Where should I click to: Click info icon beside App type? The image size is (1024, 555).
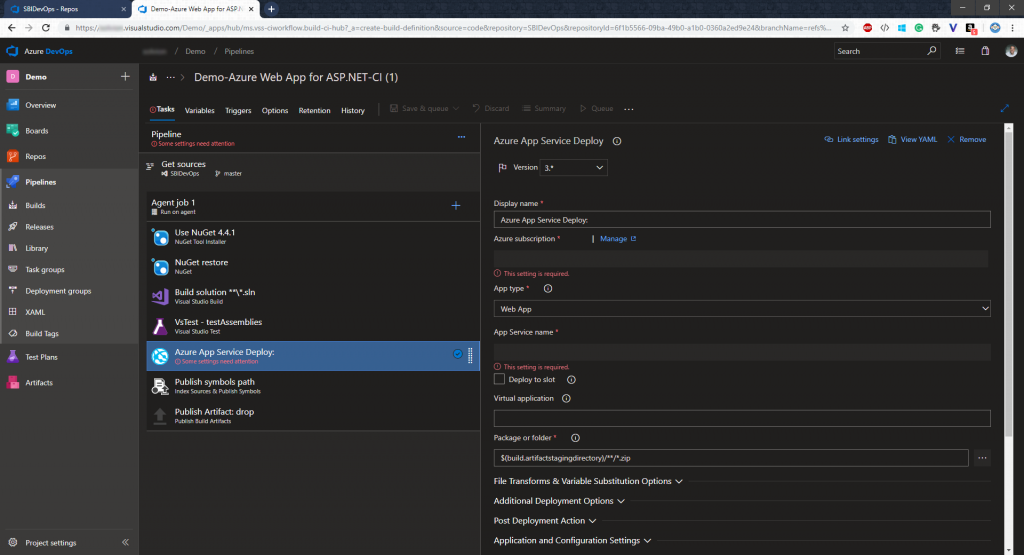pos(548,289)
